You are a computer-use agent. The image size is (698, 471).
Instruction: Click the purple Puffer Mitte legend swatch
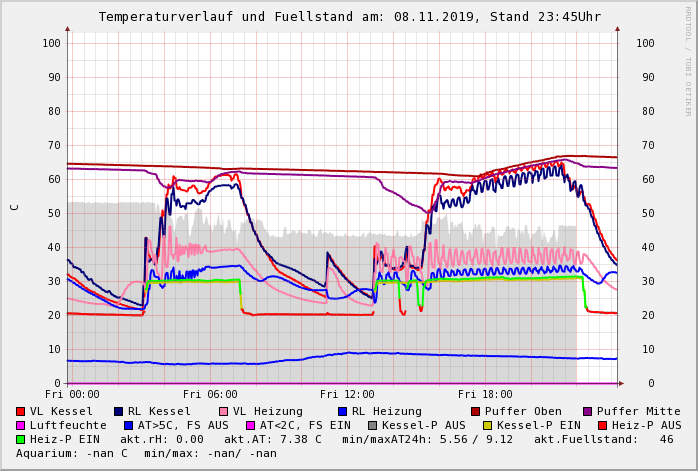[587, 411]
